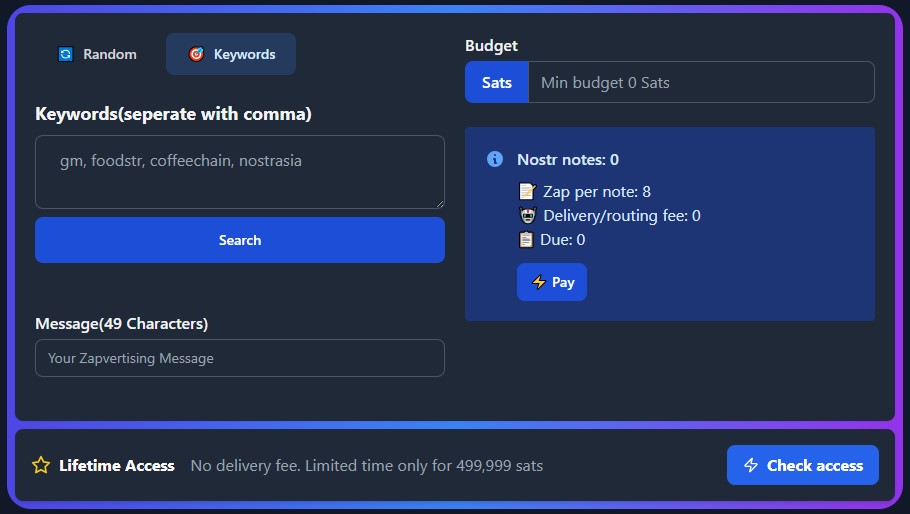Click the star icon next to Lifetime Access
This screenshot has width=910, height=514.
[41, 465]
